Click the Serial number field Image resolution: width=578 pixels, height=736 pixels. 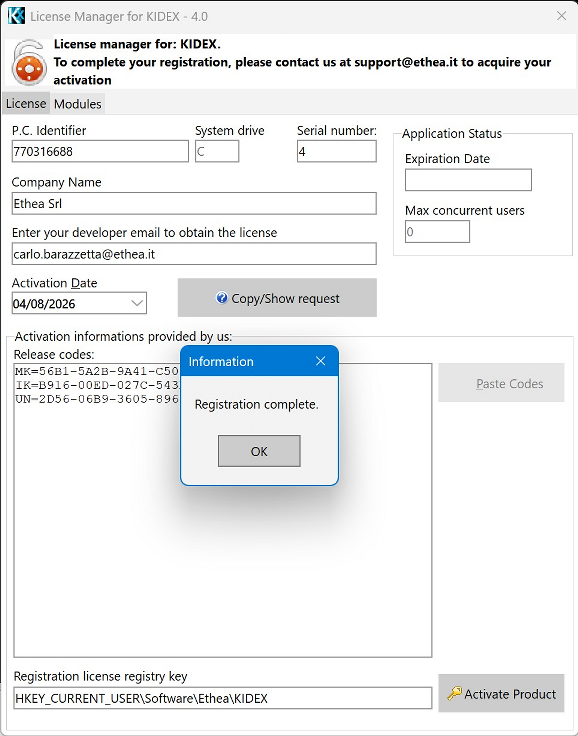[x=337, y=152]
